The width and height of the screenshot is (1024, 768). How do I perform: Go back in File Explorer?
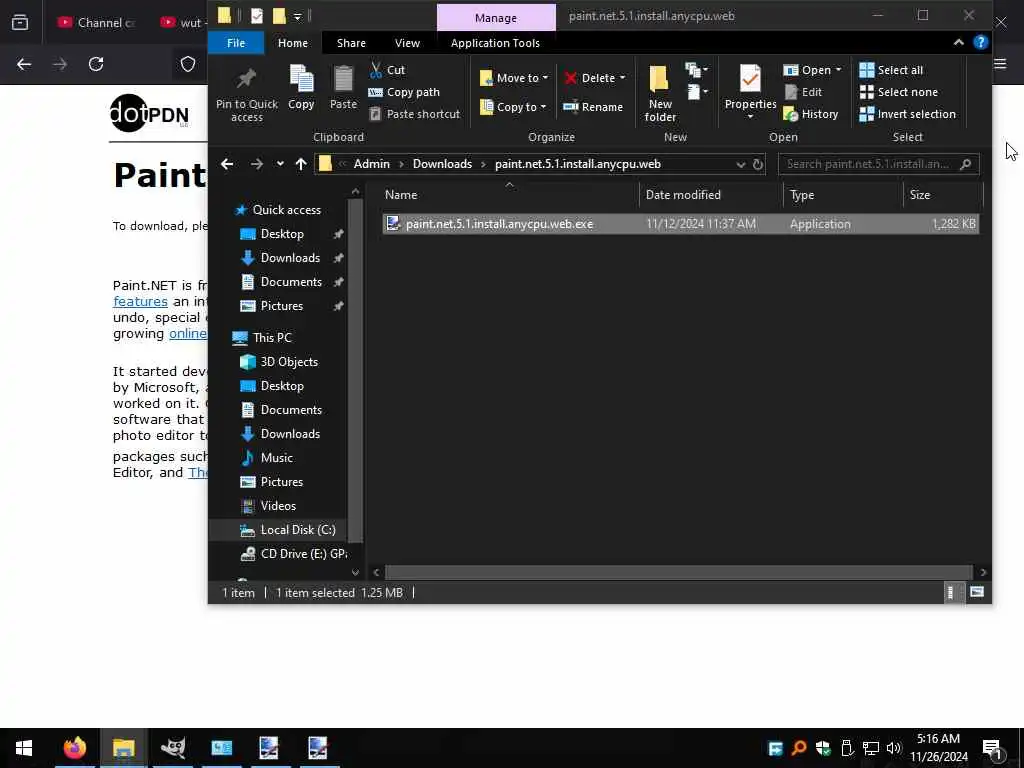[x=227, y=164]
